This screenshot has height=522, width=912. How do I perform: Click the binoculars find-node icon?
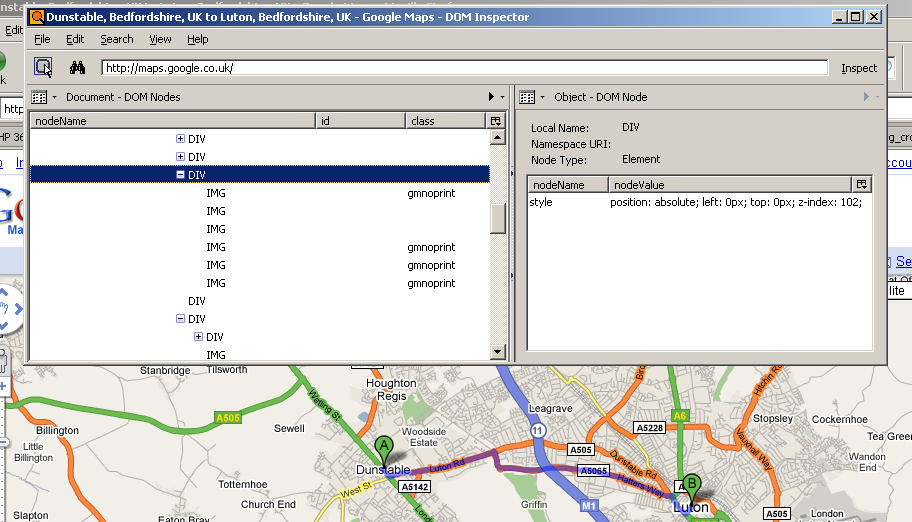click(77, 67)
